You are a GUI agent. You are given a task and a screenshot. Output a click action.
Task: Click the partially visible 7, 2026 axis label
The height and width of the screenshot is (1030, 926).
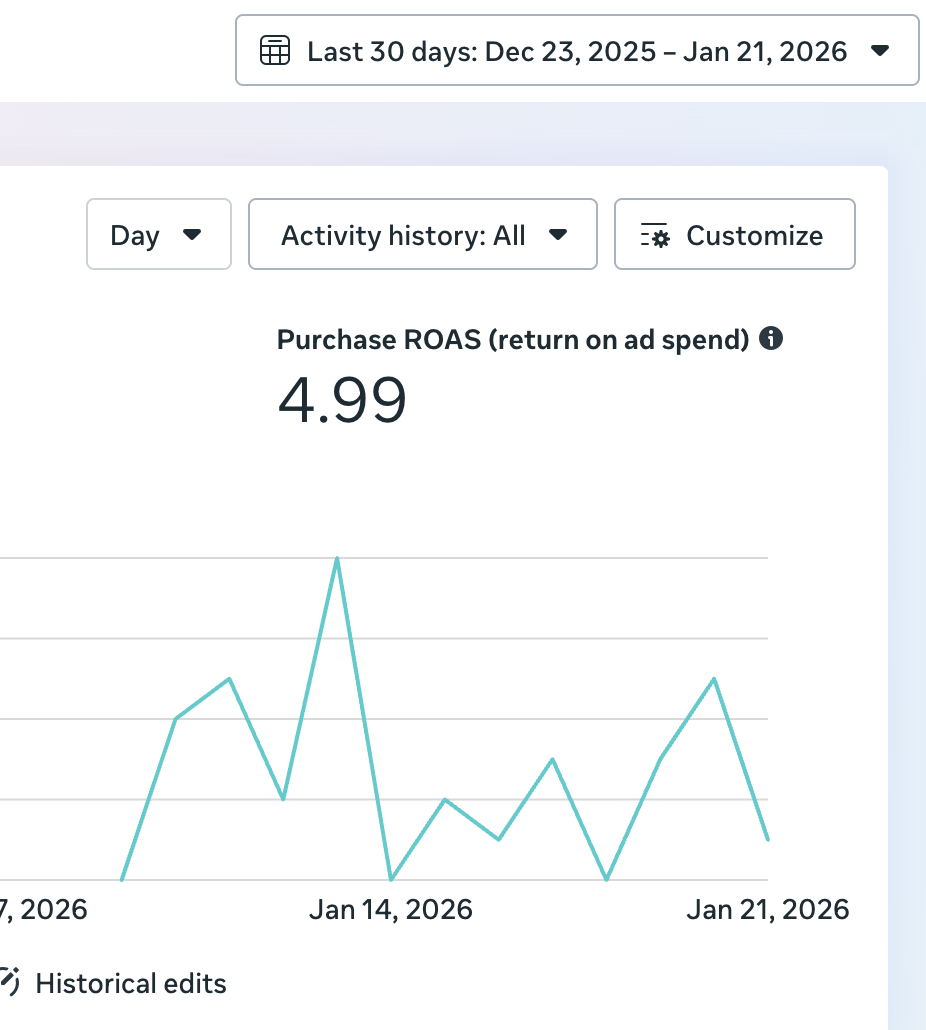coord(44,910)
